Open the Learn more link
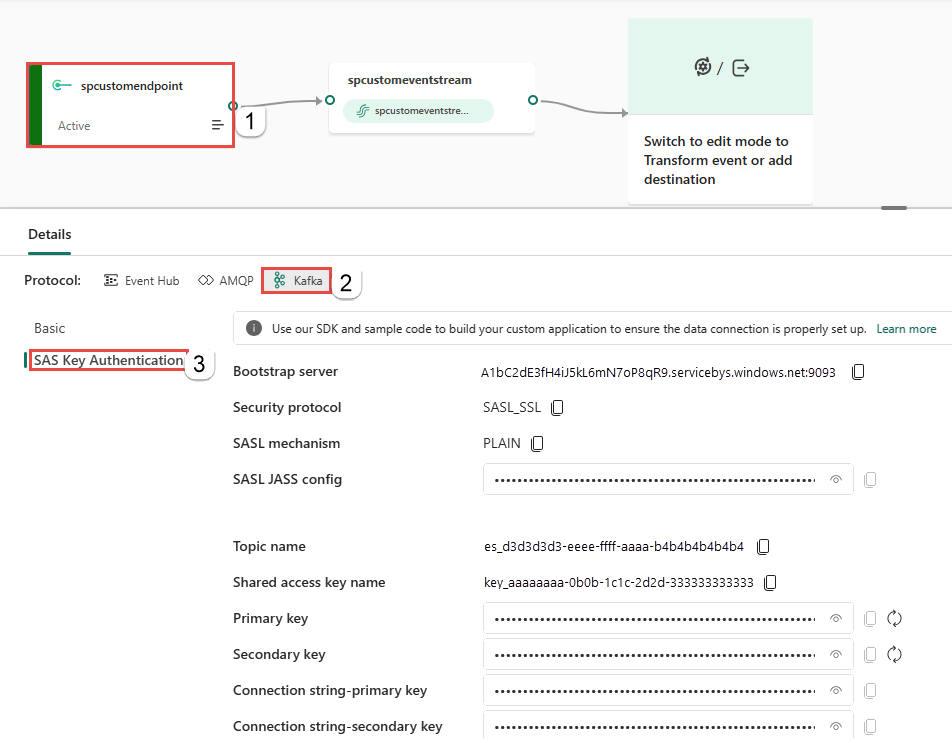 point(906,329)
